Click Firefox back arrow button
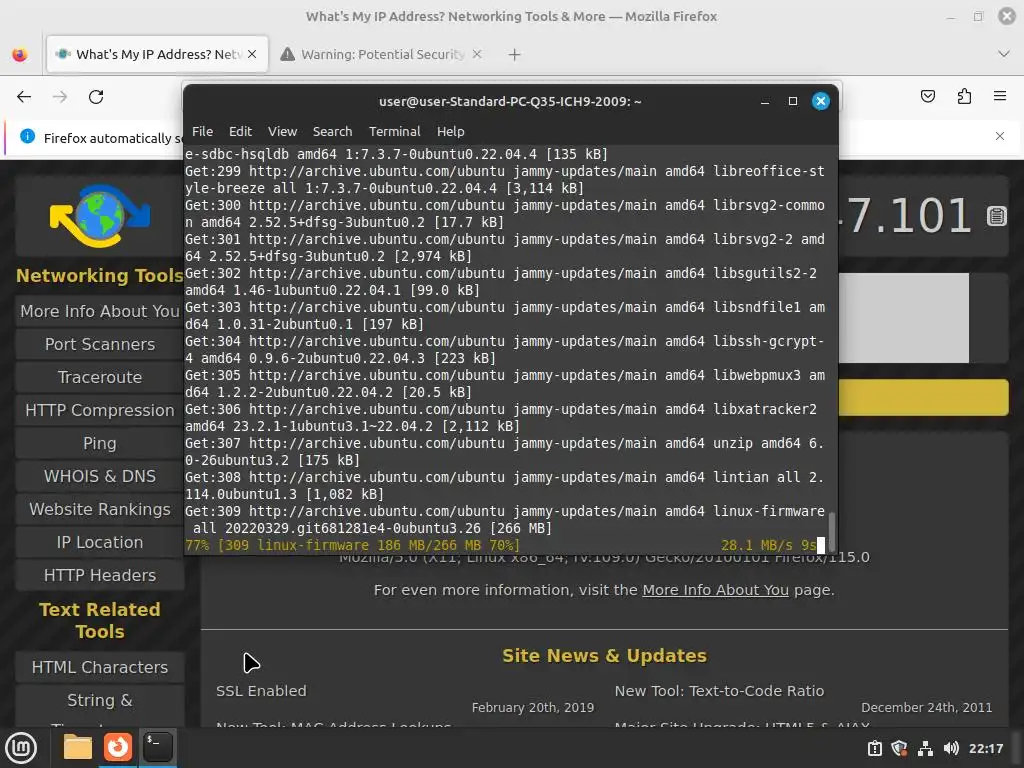The height and width of the screenshot is (768, 1024). tap(24, 97)
